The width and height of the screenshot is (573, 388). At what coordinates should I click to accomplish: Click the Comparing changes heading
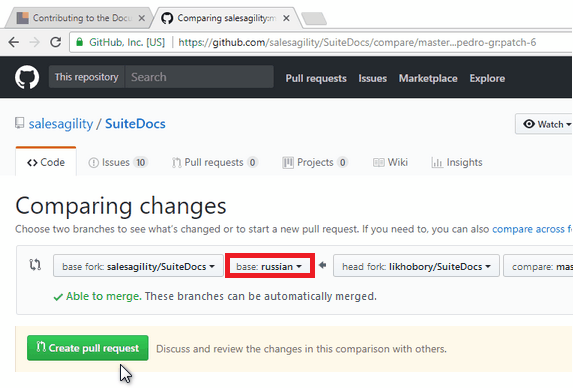pyautogui.click(x=121, y=206)
